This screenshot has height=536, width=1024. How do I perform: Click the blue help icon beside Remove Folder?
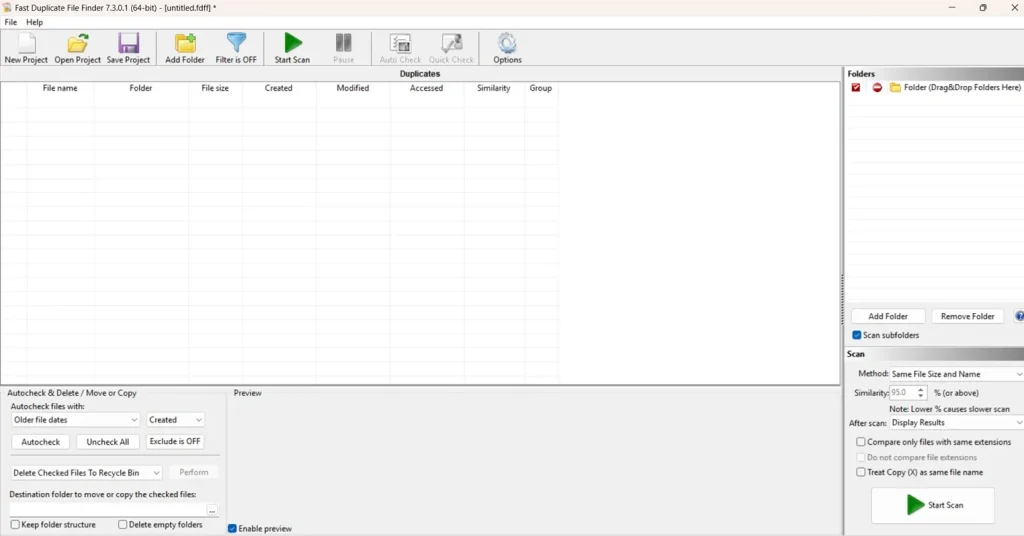(x=1019, y=316)
